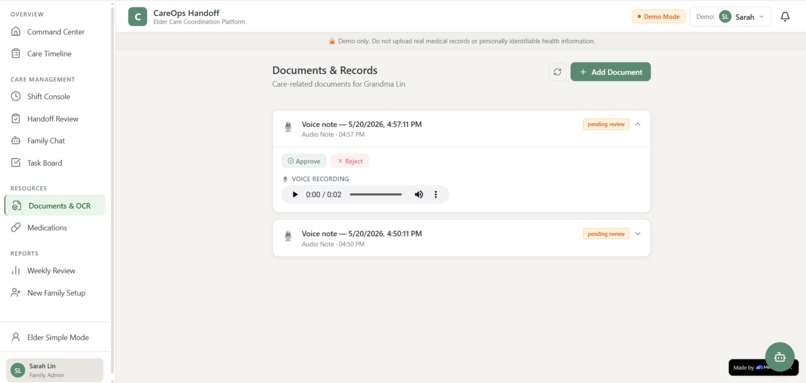This screenshot has width=806, height=383.
Task: Click pending review badge on 4:57 note
Action: [606, 124]
